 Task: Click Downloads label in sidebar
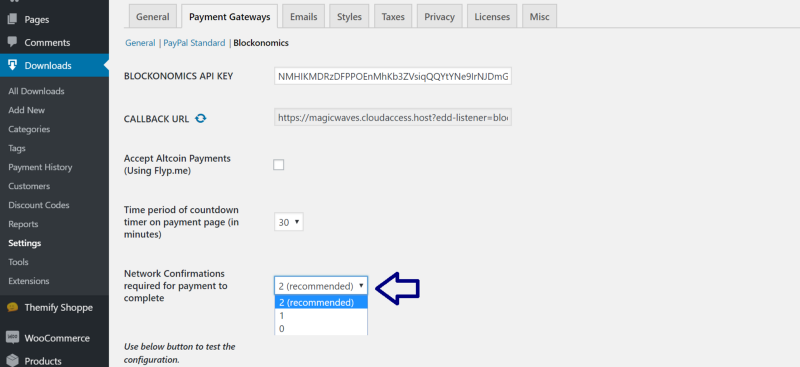tap(48, 65)
